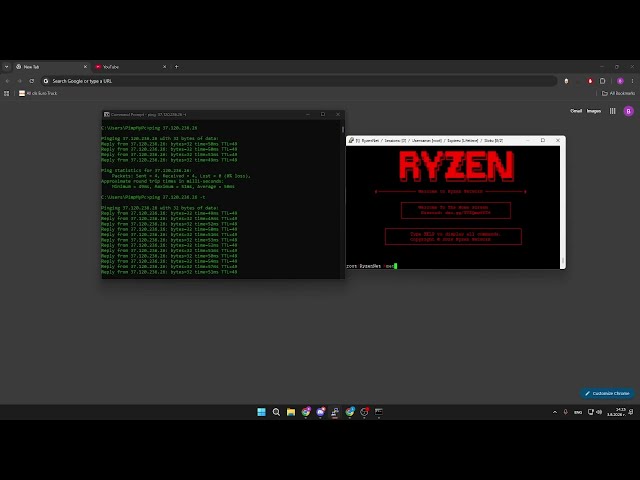Click the 'Packets: Sent = 4' line
The image size is (640, 480).
click(181, 176)
